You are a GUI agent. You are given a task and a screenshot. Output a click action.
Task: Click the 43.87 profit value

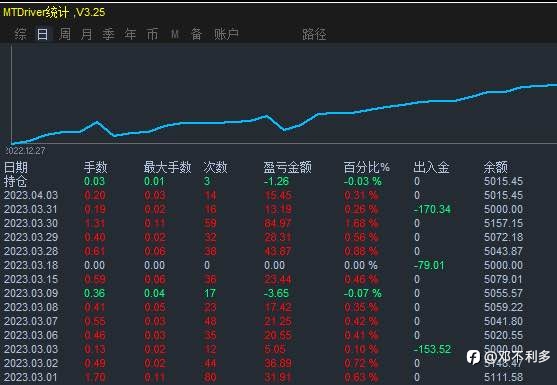point(278,251)
